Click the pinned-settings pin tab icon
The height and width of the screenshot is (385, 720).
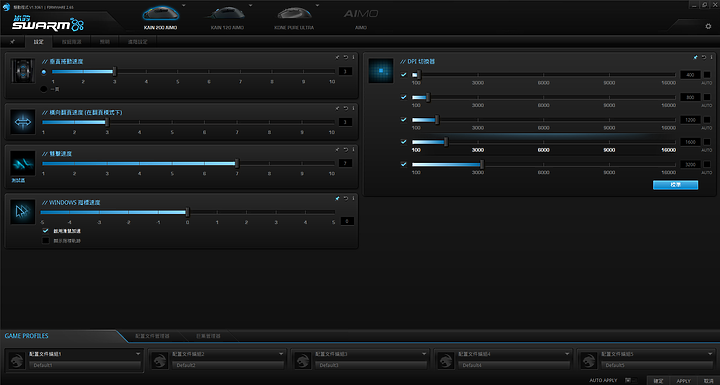[x=12, y=41]
